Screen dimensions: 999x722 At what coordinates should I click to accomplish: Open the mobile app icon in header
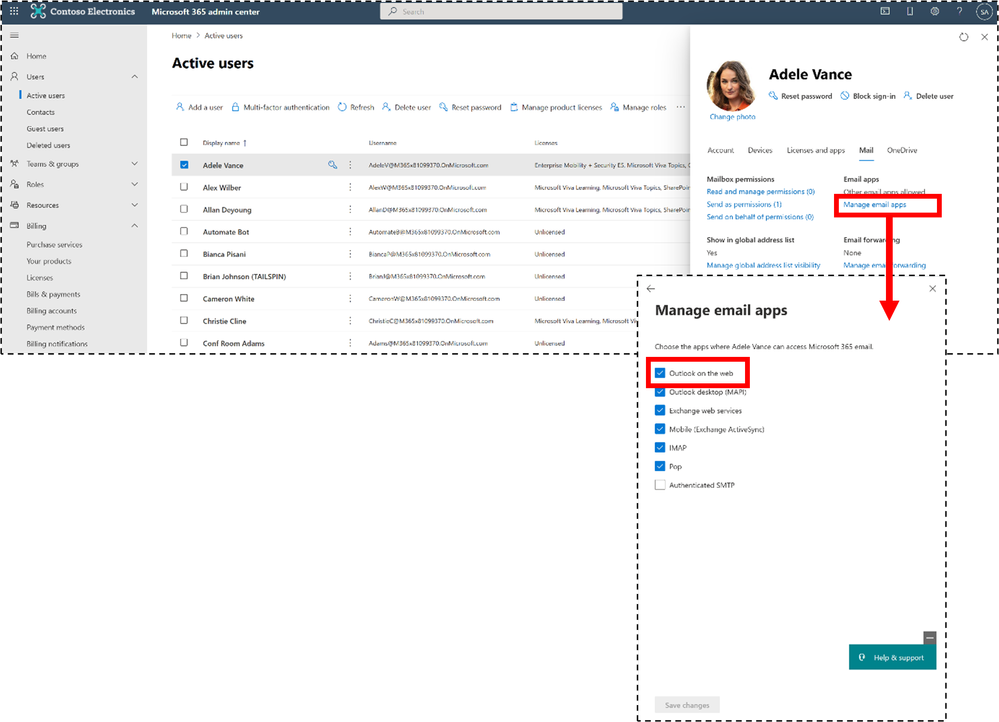click(x=910, y=11)
